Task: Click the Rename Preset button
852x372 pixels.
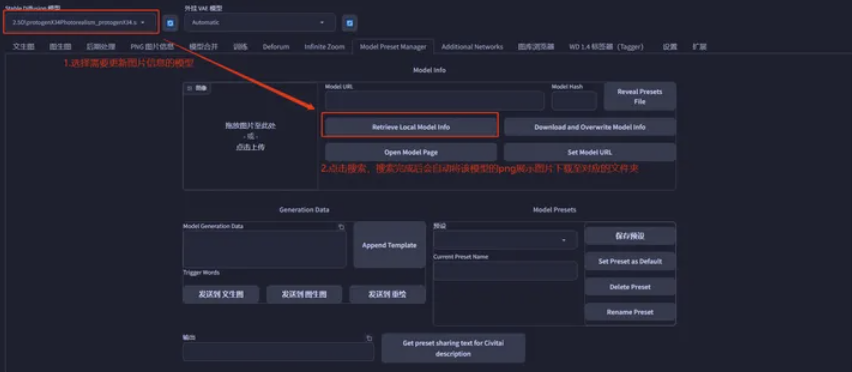Action: click(x=630, y=312)
